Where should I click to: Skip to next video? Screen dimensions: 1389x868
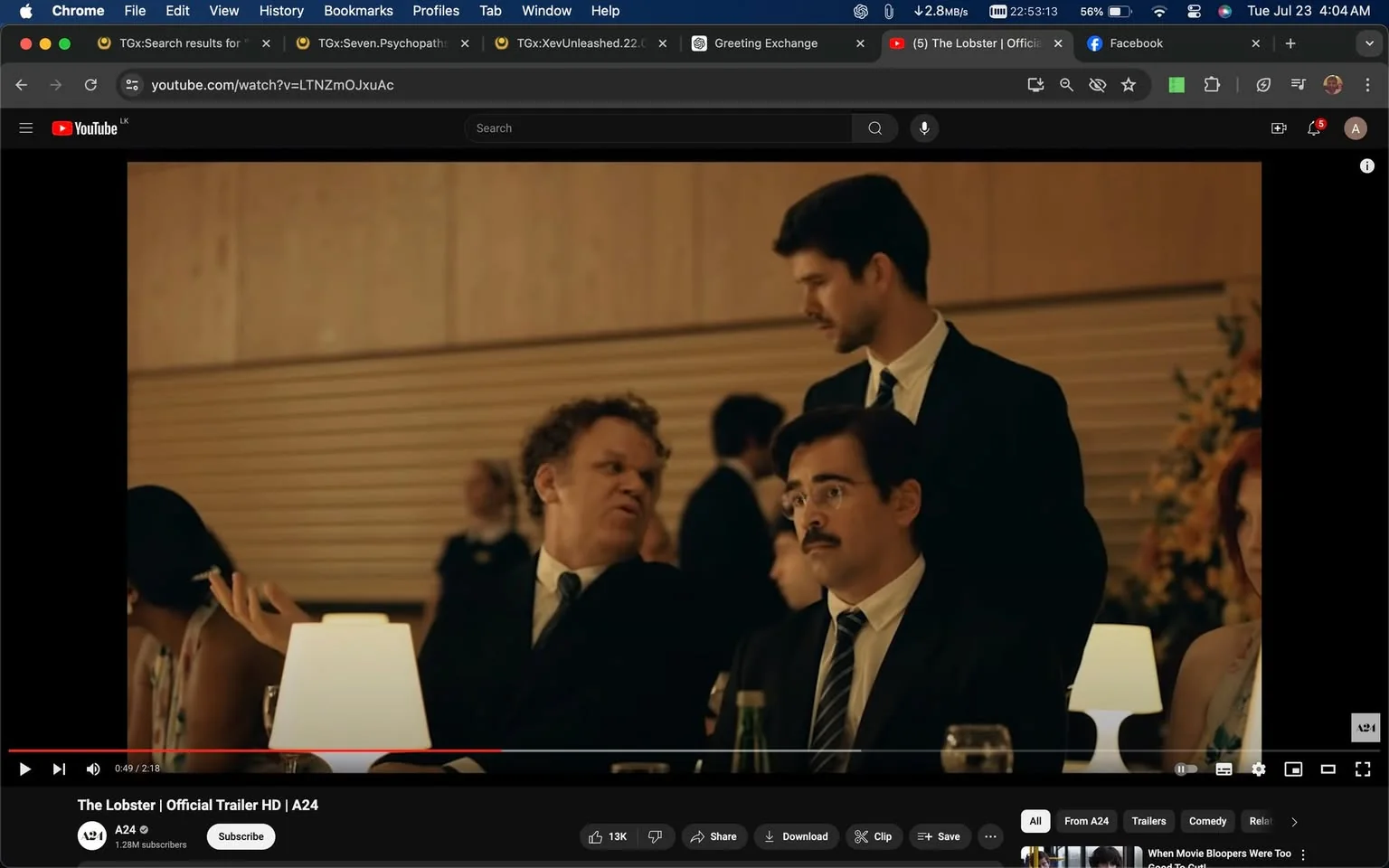coord(59,769)
